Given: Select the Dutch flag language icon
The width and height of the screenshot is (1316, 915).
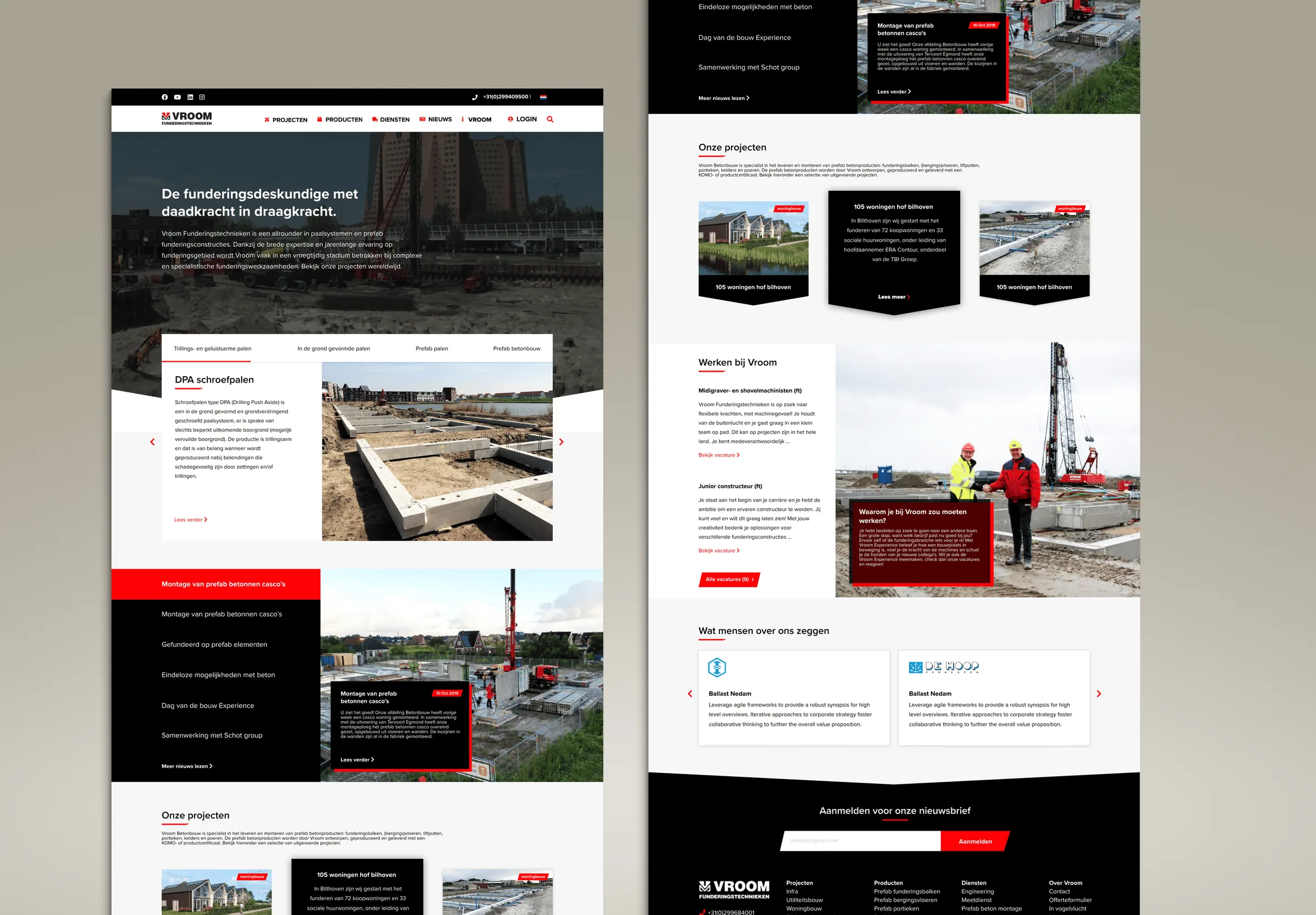Looking at the screenshot, I should point(543,98).
